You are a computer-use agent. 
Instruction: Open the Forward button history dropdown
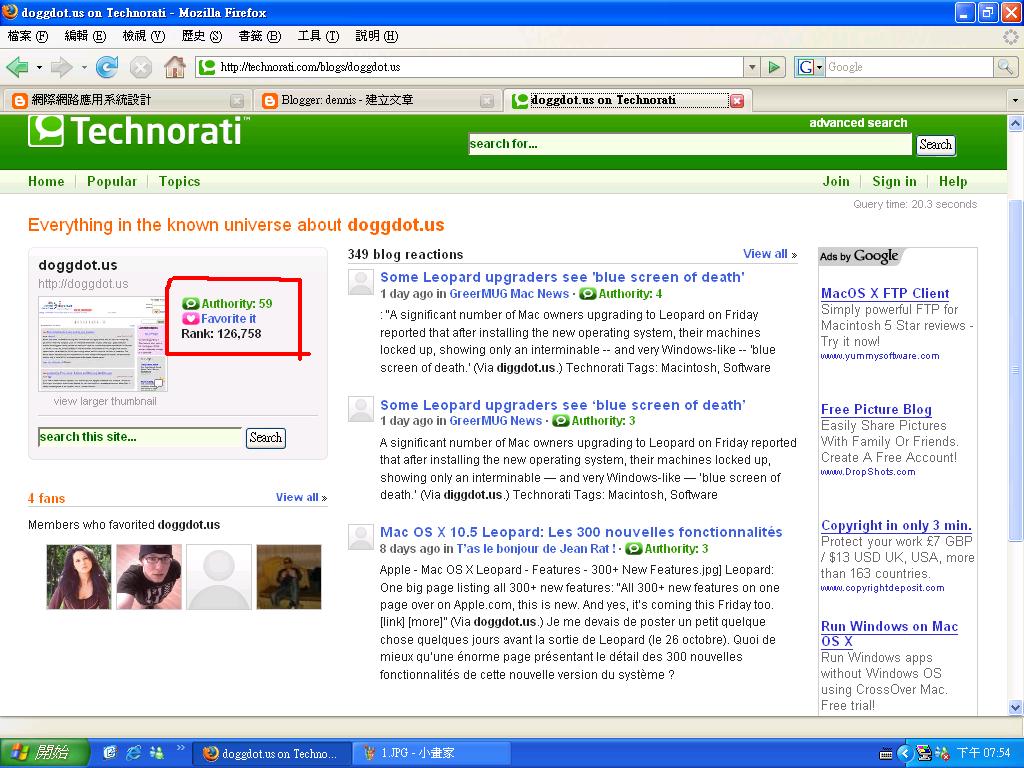tap(84, 67)
